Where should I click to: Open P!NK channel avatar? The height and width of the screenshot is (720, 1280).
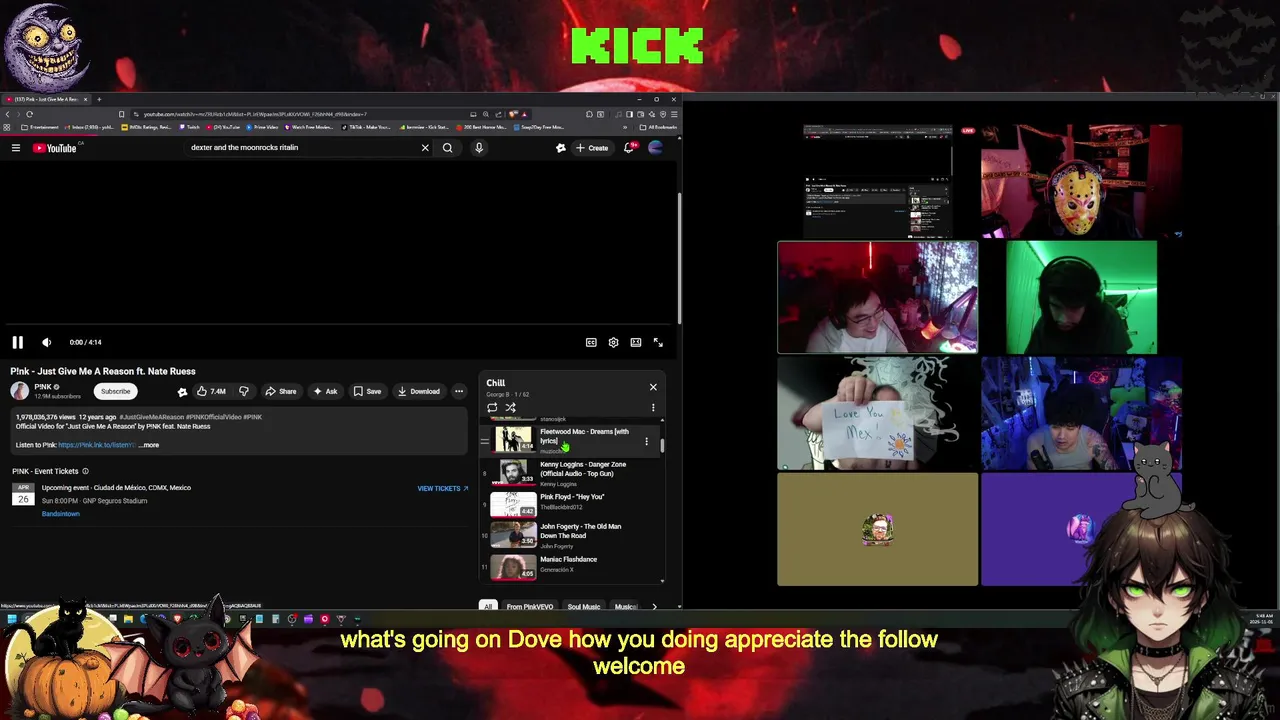(x=19, y=391)
